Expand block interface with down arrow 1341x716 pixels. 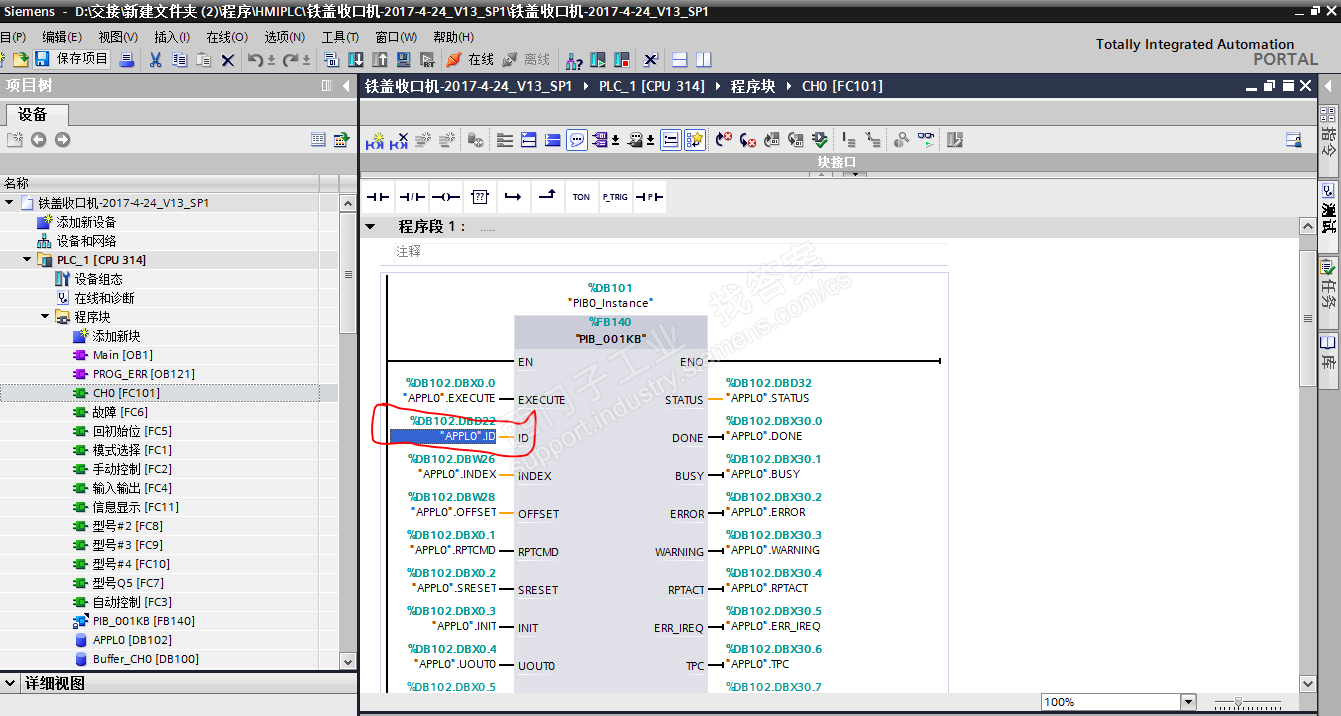(x=855, y=174)
